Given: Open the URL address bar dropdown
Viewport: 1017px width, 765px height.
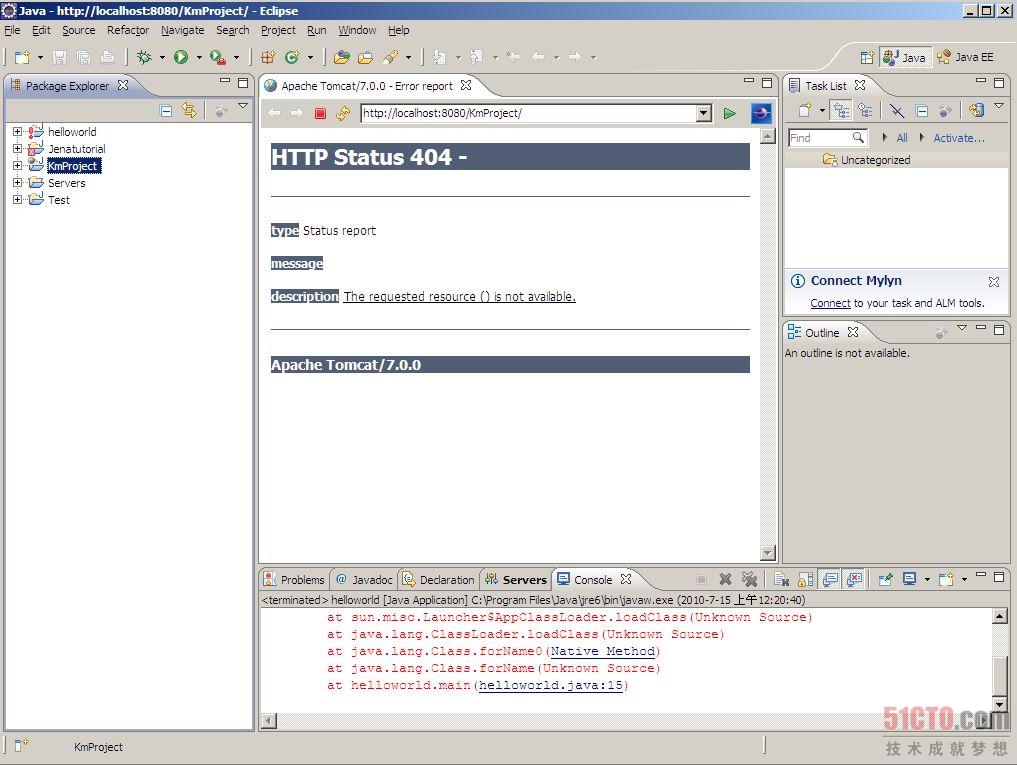Looking at the screenshot, I should click(703, 114).
